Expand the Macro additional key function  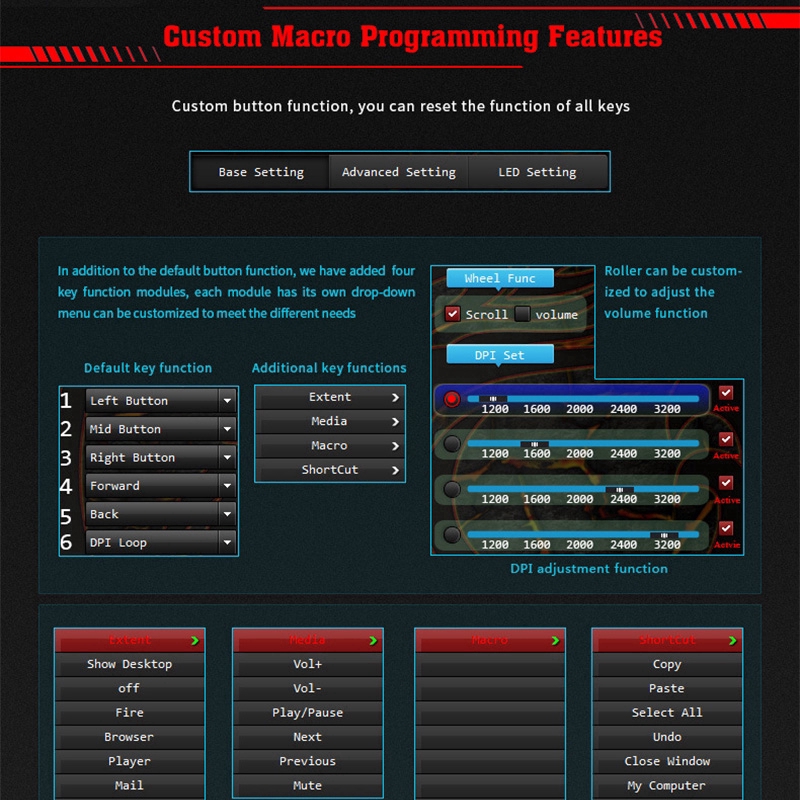click(x=330, y=446)
